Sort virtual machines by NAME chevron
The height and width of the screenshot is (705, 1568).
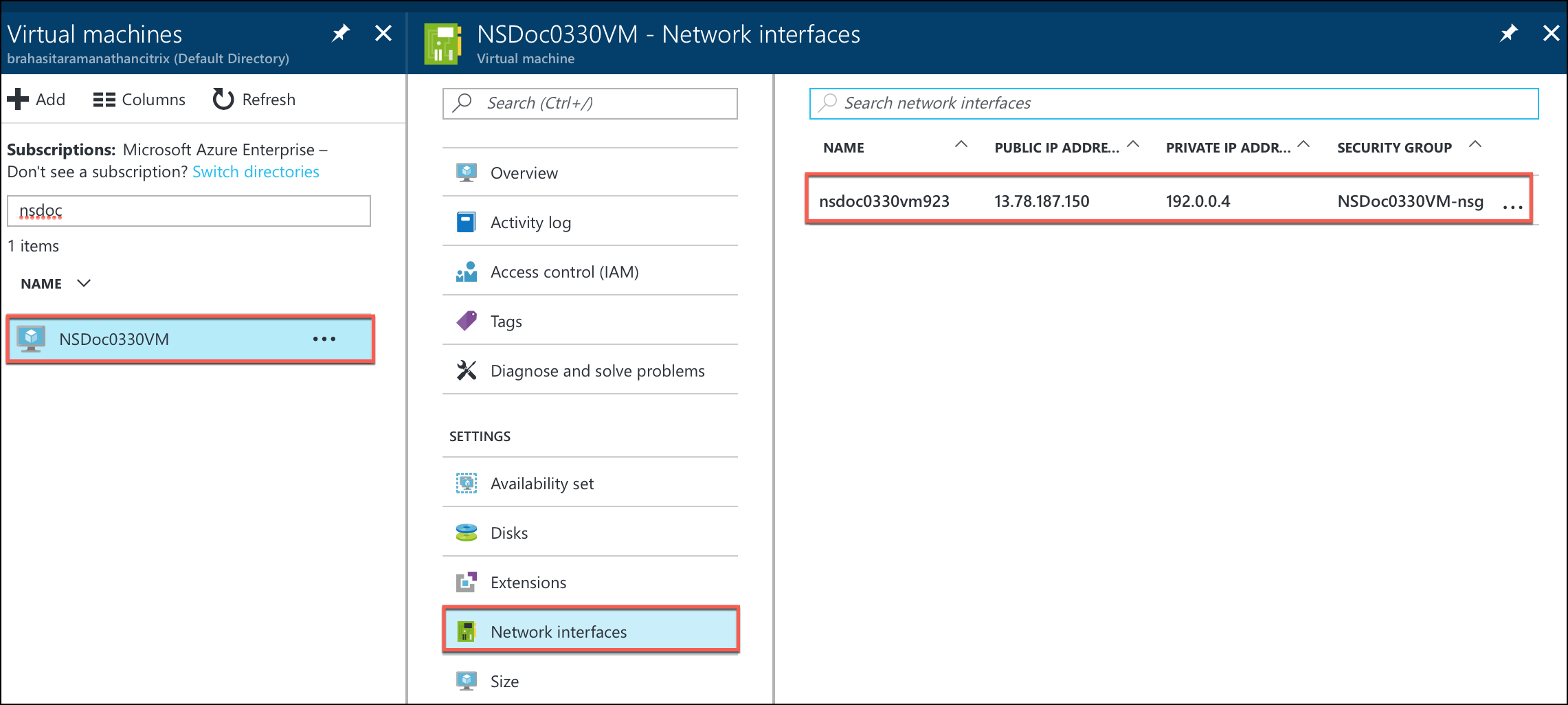pyautogui.click(x=84, y=283)
